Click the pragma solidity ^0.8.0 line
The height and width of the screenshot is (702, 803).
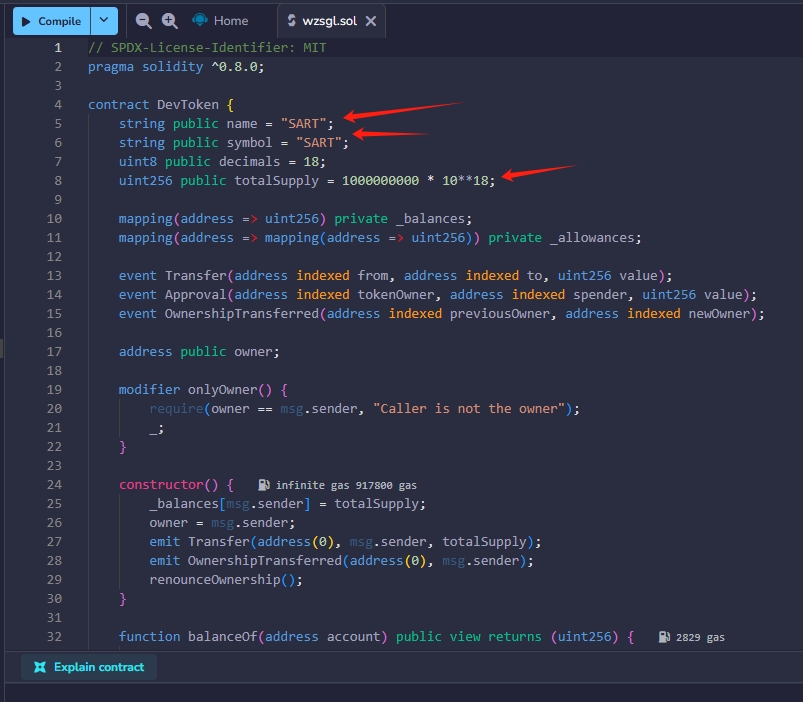pos(174,67)
